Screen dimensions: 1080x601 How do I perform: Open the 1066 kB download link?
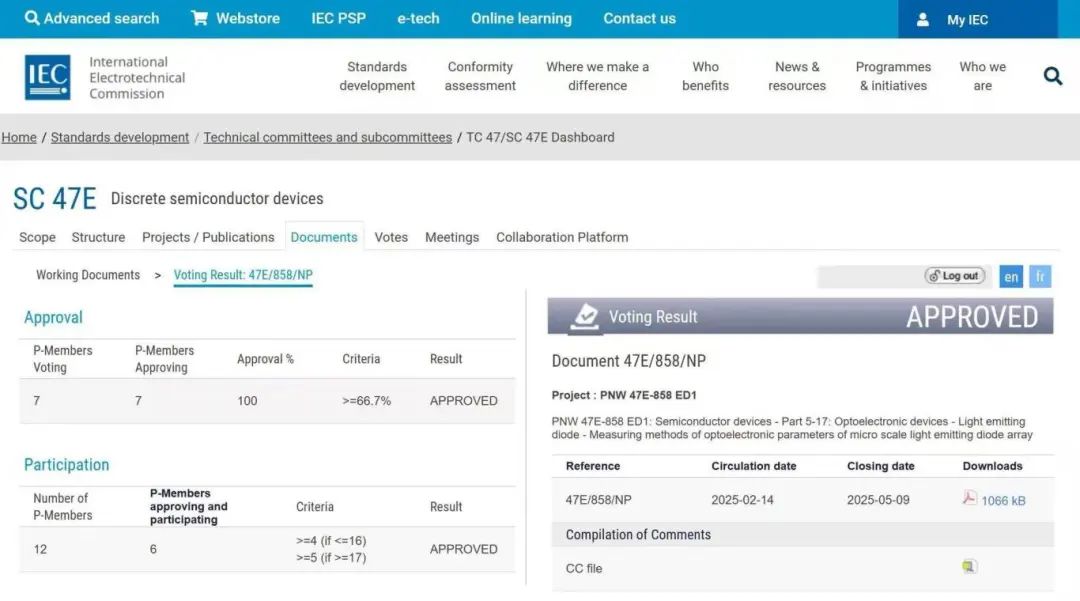tap(1003, 500)
